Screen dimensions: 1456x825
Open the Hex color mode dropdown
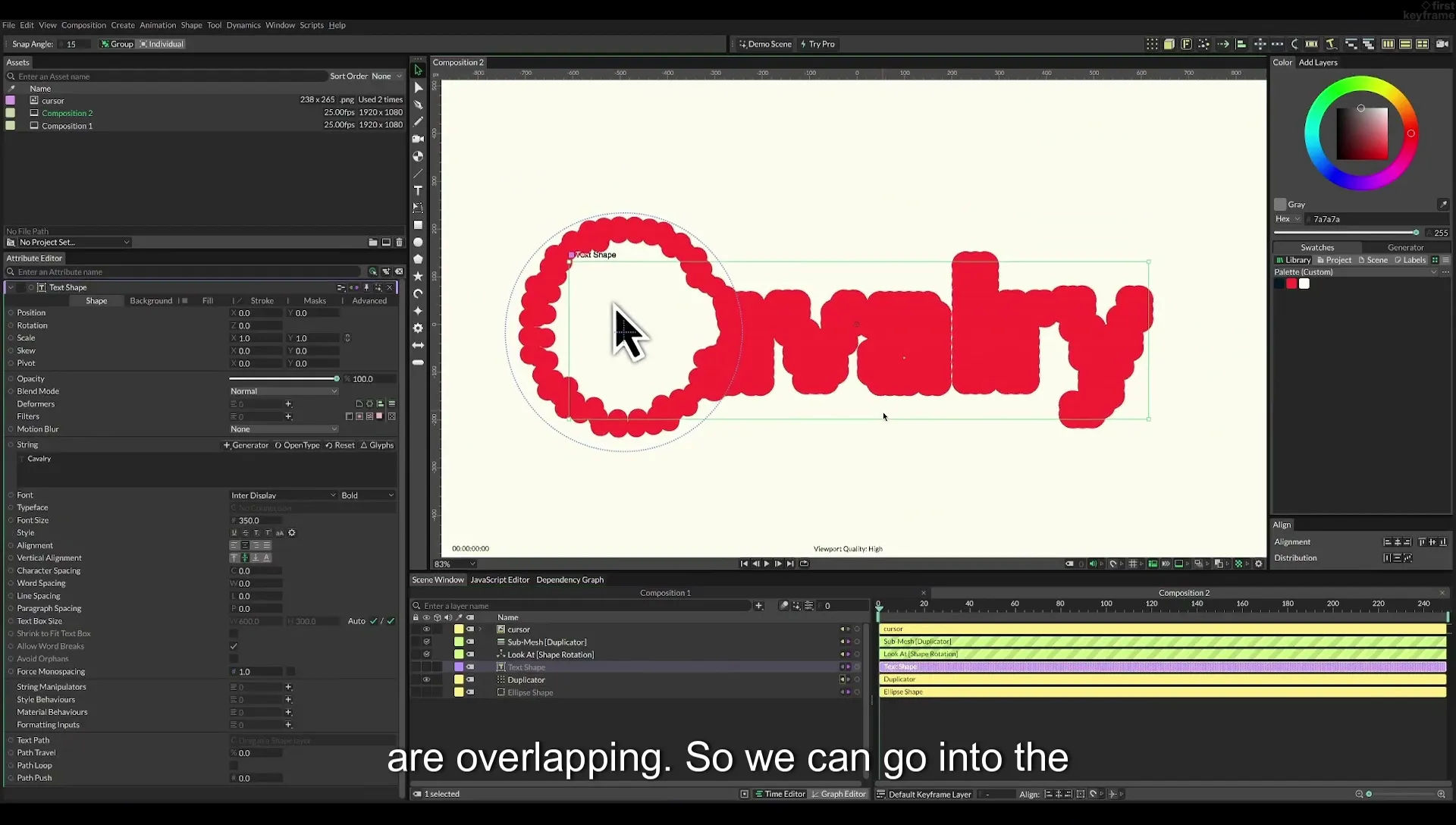coord(1288,219)
